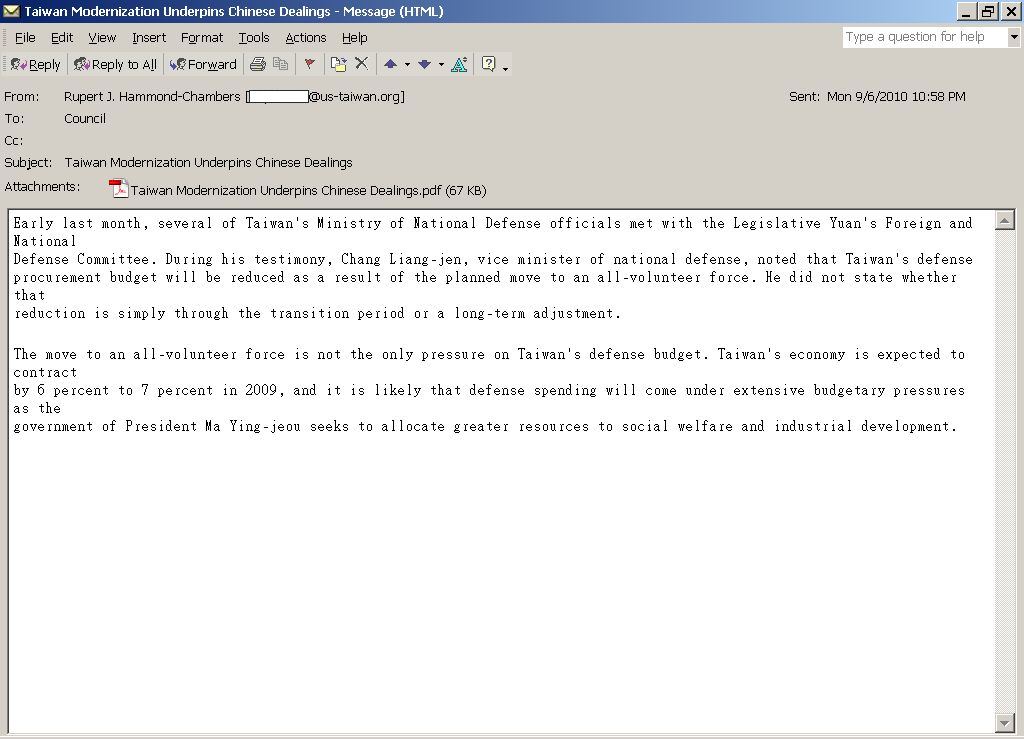The width and height of the screenshot is (1024, 739).
Task: Open the next item dropdown arrow
Action: 441,65
